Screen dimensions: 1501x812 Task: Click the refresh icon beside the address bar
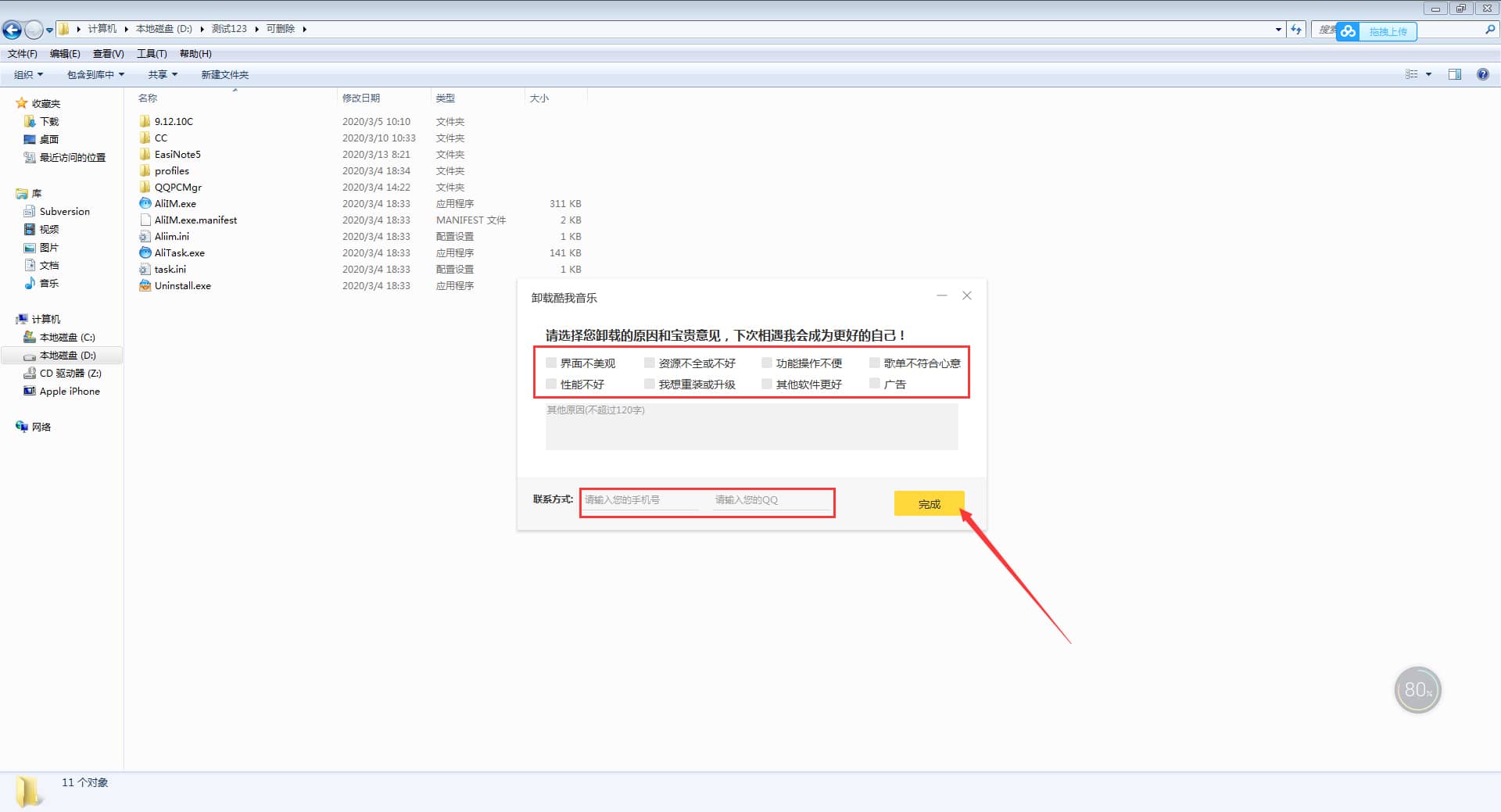pyautogui.click(x=1296, y=29)
